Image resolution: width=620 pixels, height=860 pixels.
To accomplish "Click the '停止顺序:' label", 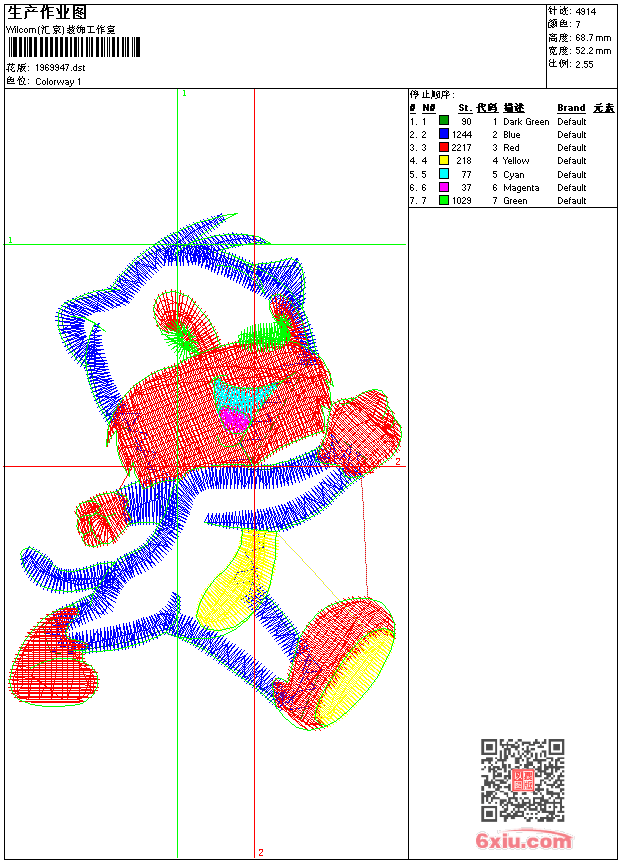I will (432, 94).
